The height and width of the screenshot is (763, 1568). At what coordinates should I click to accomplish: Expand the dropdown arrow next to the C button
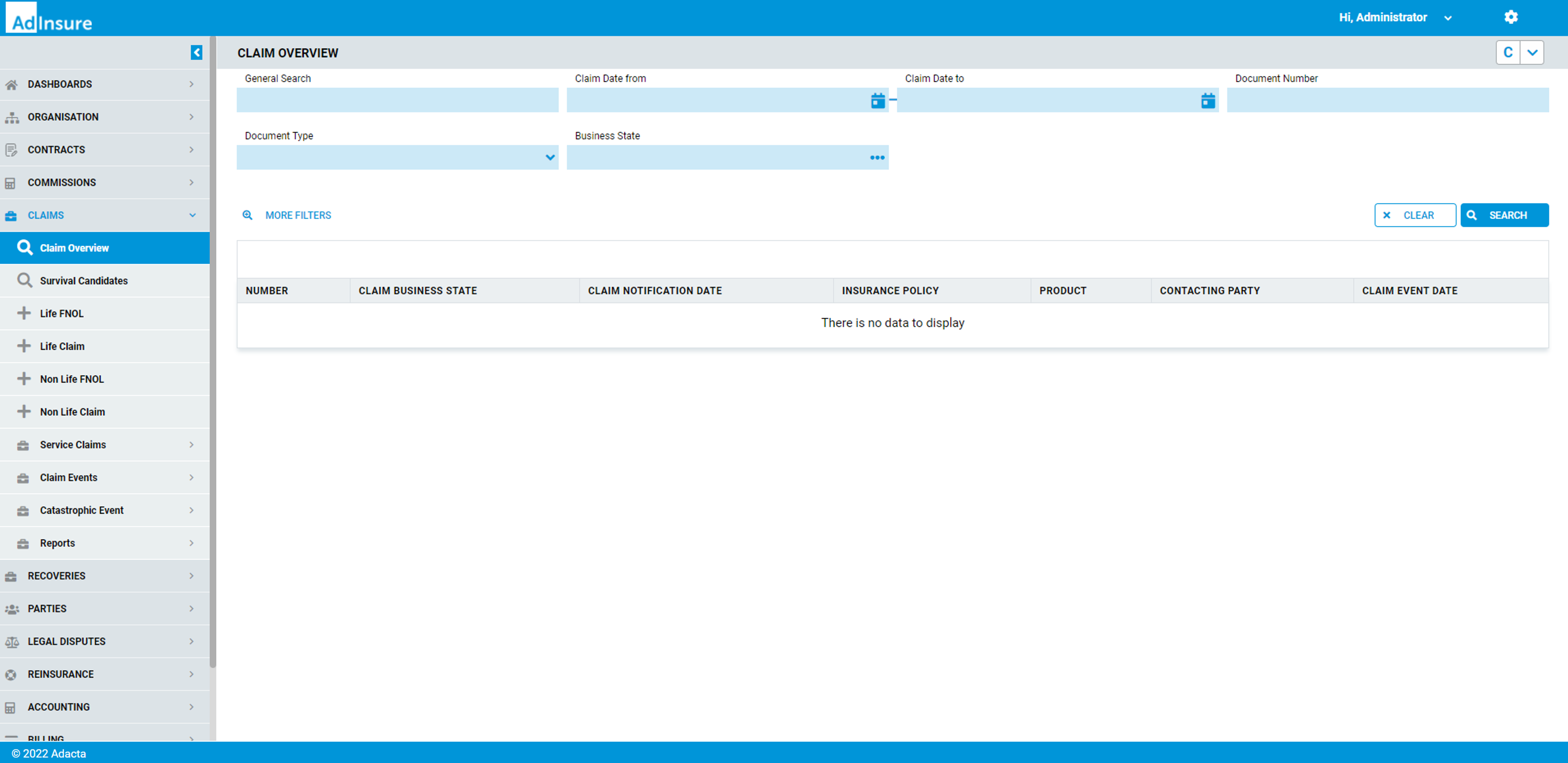pos(1532,52)
